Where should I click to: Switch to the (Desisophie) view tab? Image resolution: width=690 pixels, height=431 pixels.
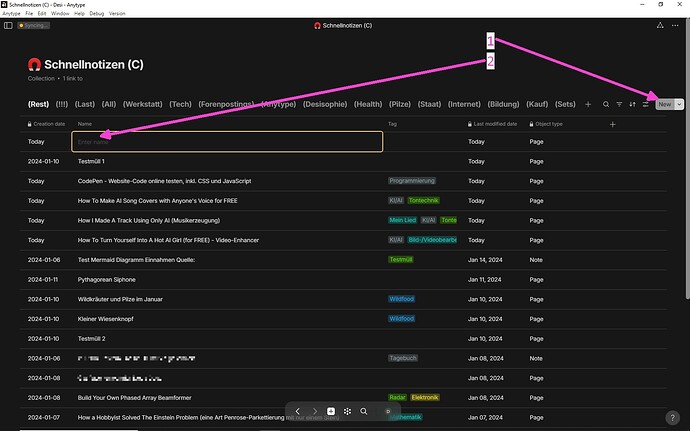click(x=325, y=104)
